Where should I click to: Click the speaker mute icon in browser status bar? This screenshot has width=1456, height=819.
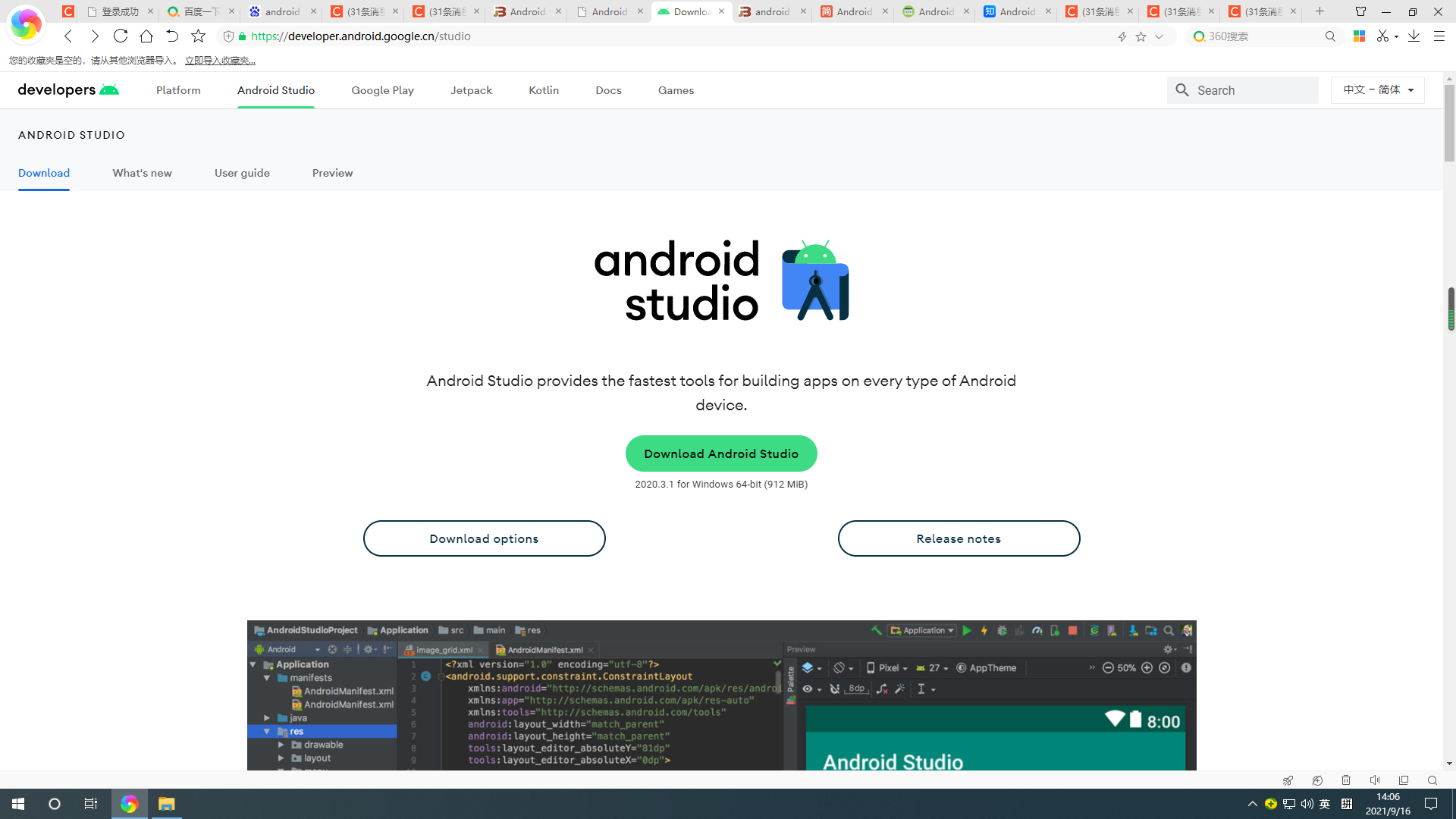tap(1375, 780)
